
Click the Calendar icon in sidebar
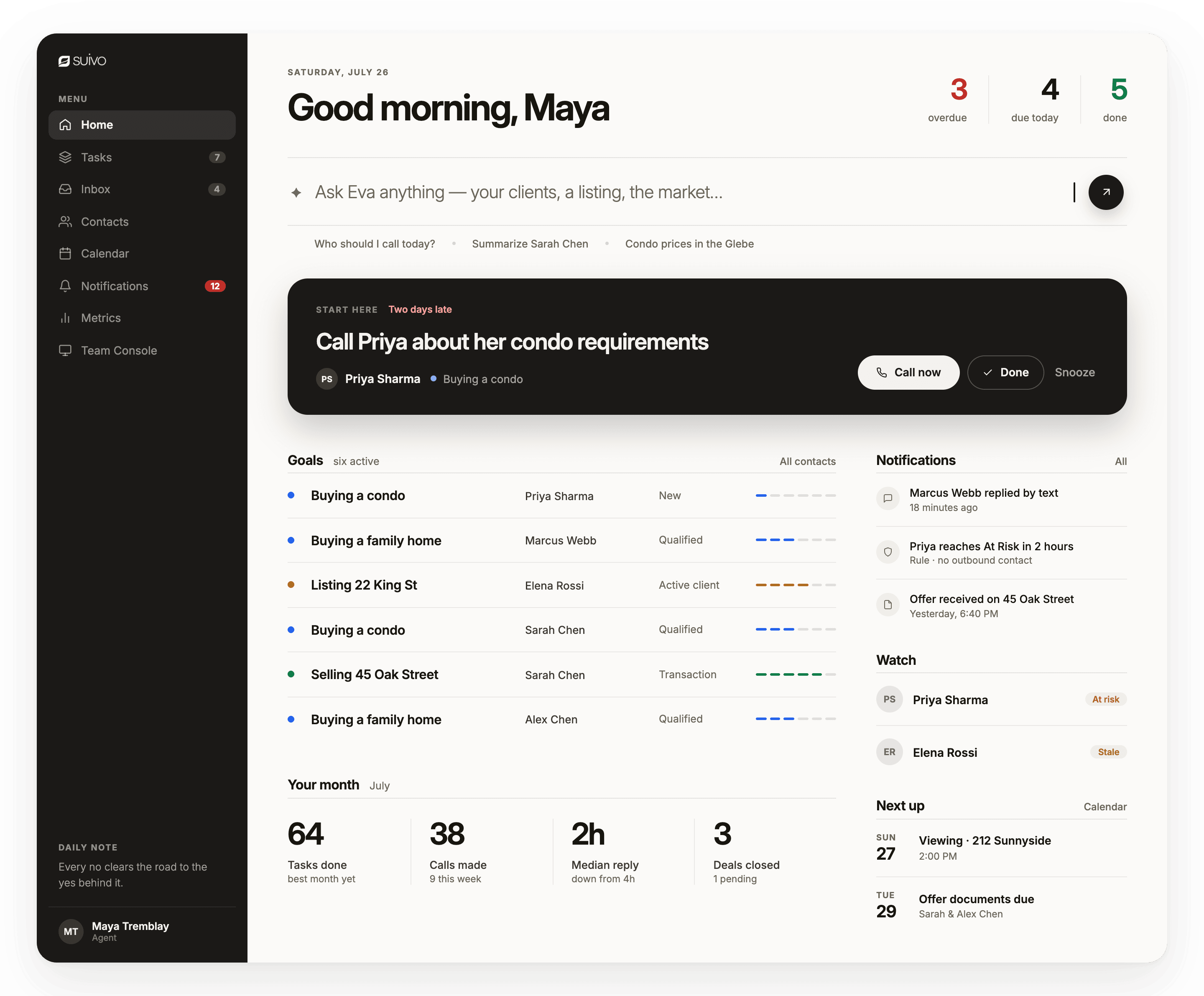65,253
